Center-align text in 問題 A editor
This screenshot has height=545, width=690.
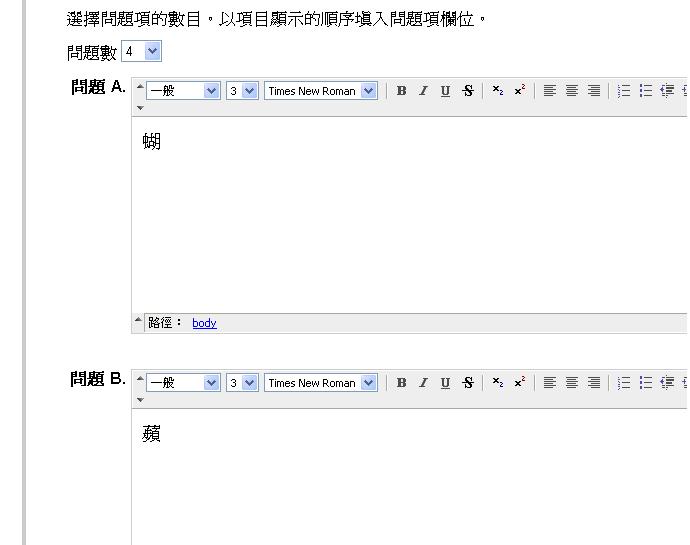[x=572, y=91]
